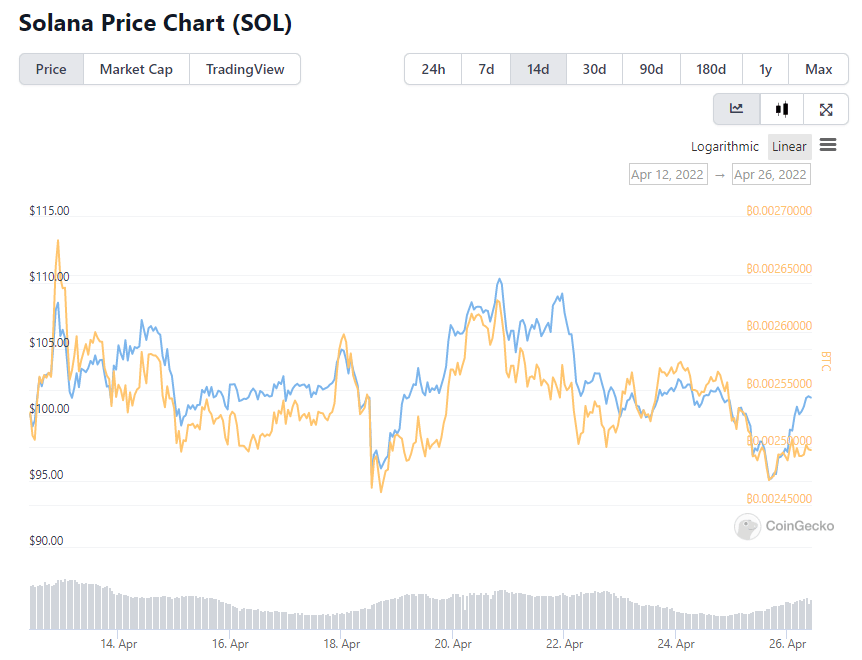Image resolution: width=862 pixels, height=660 pixels.
Task: Open the Price tab
Action: pyautogui.click(x=51, y=69)
